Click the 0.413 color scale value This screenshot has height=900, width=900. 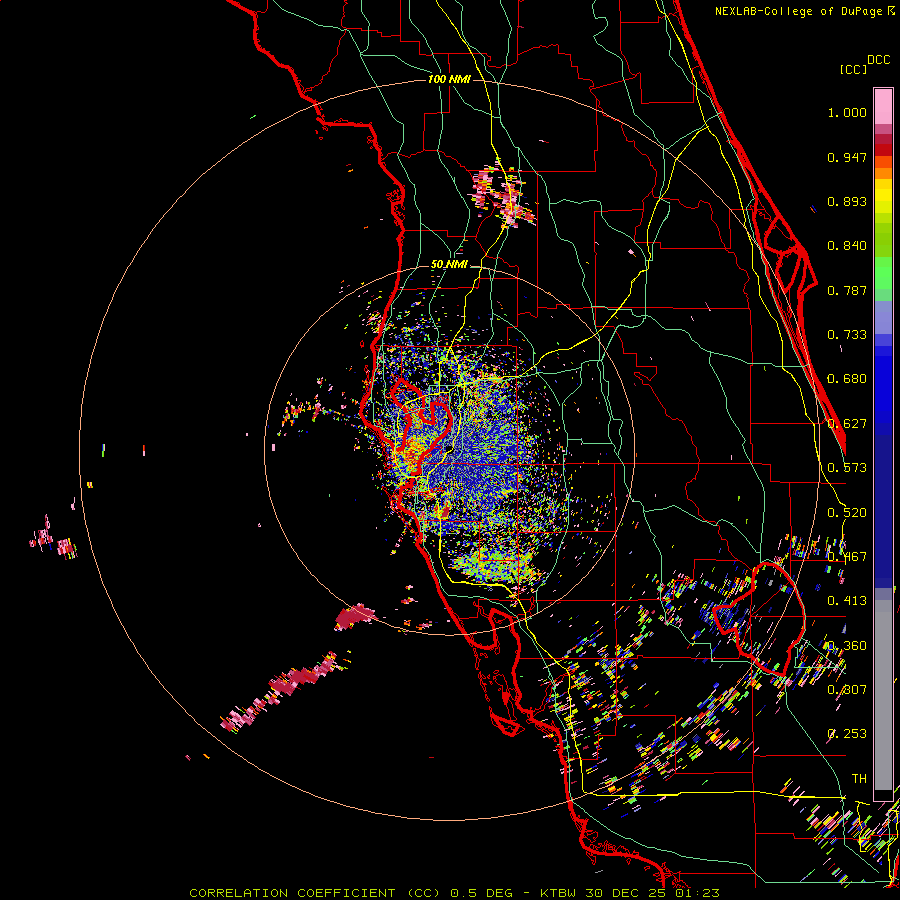[847, 601]
